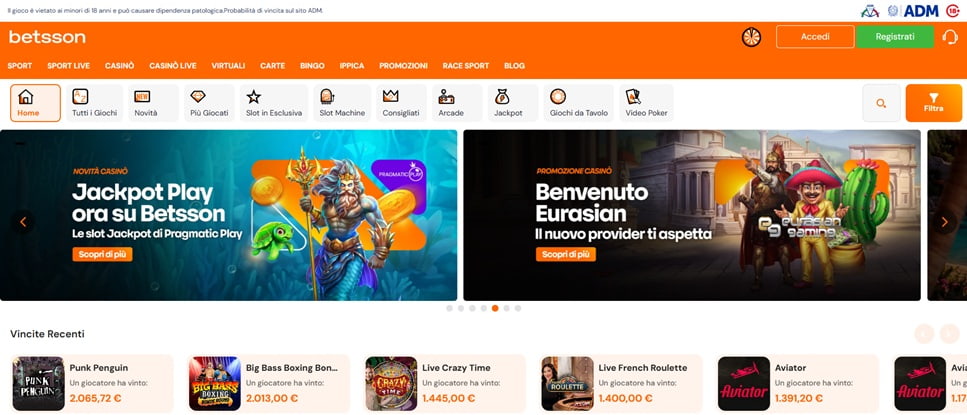Open Punk Penguin game thumbnail

click(38, 384)
